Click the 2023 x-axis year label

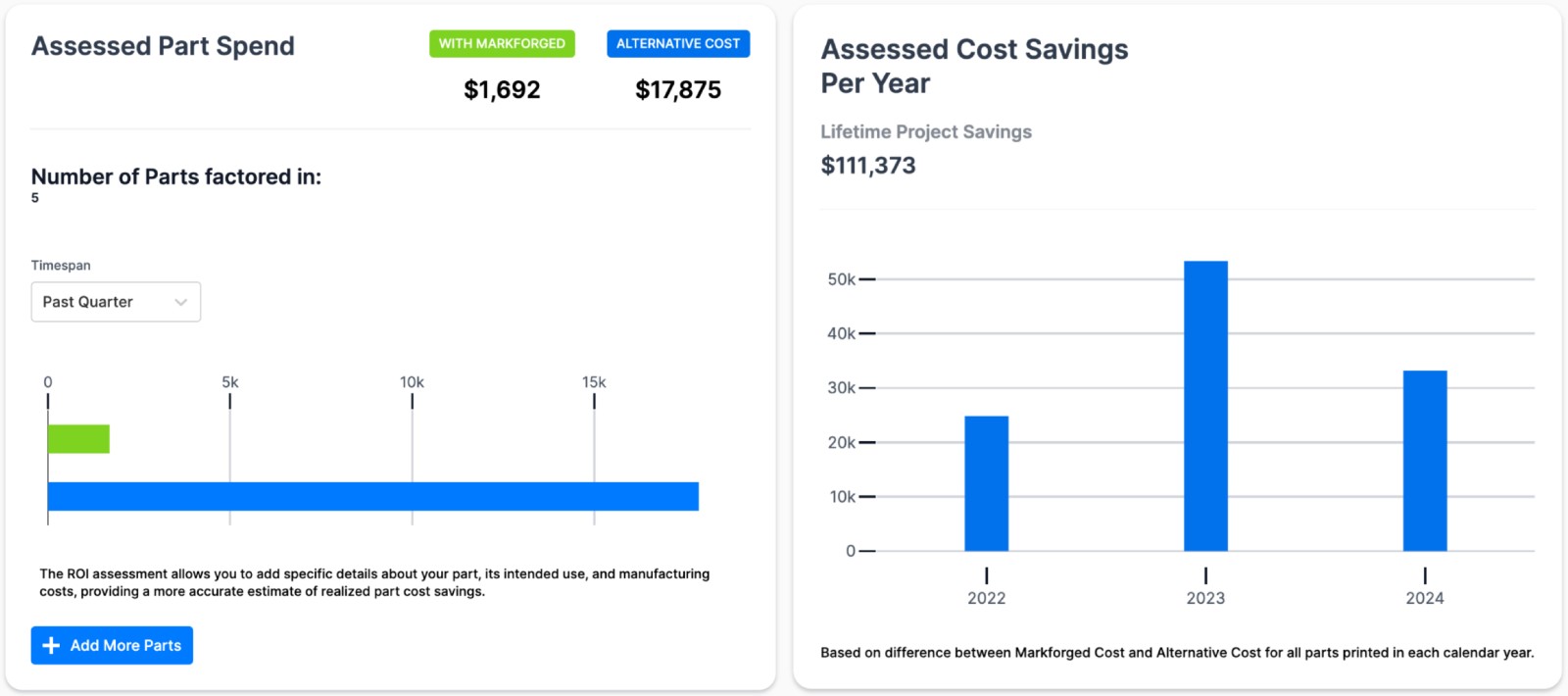[x=1205, y=598]
